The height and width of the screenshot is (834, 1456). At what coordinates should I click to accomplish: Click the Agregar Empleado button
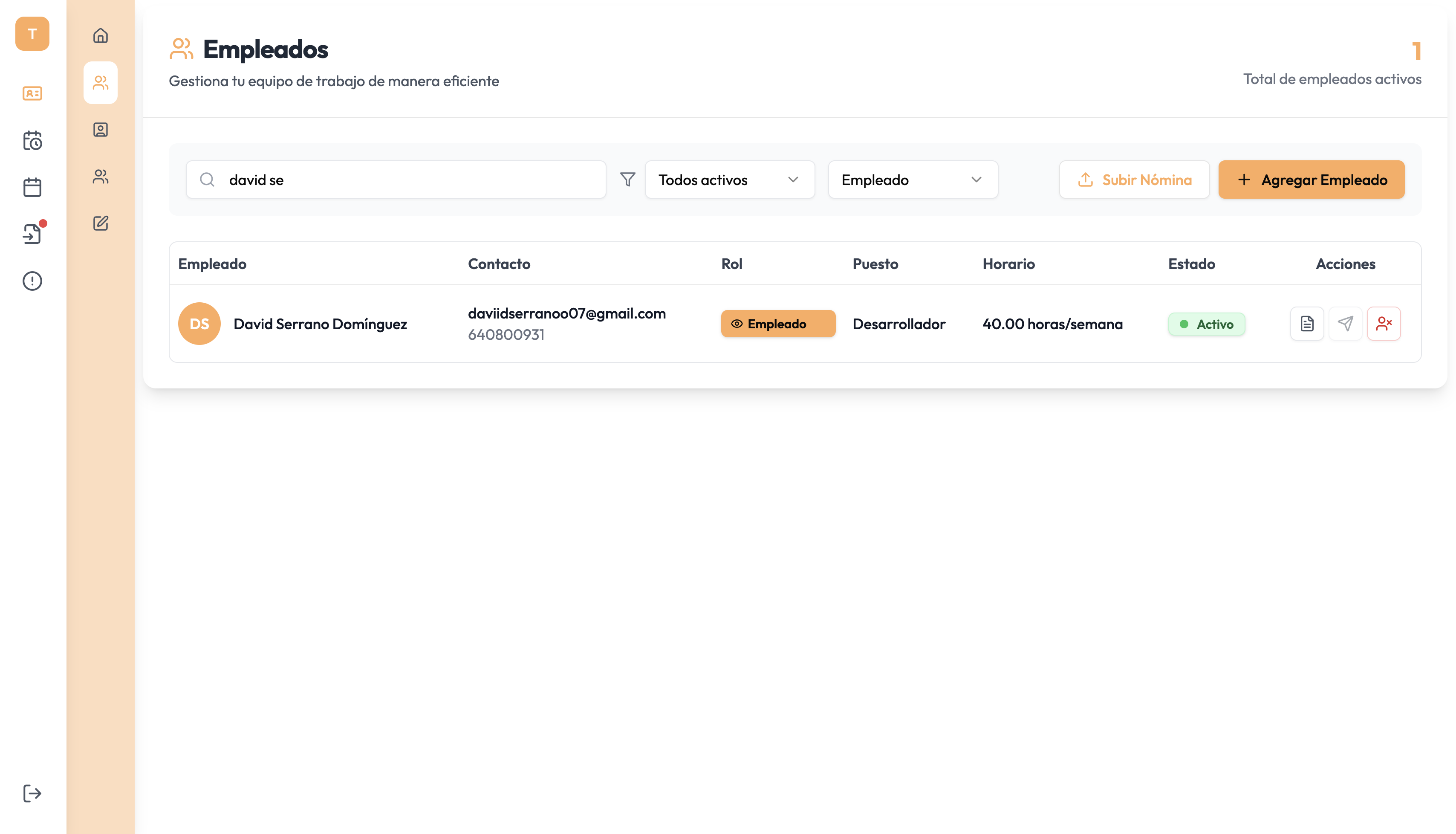pyautogui.click(x=1311, y=180)
